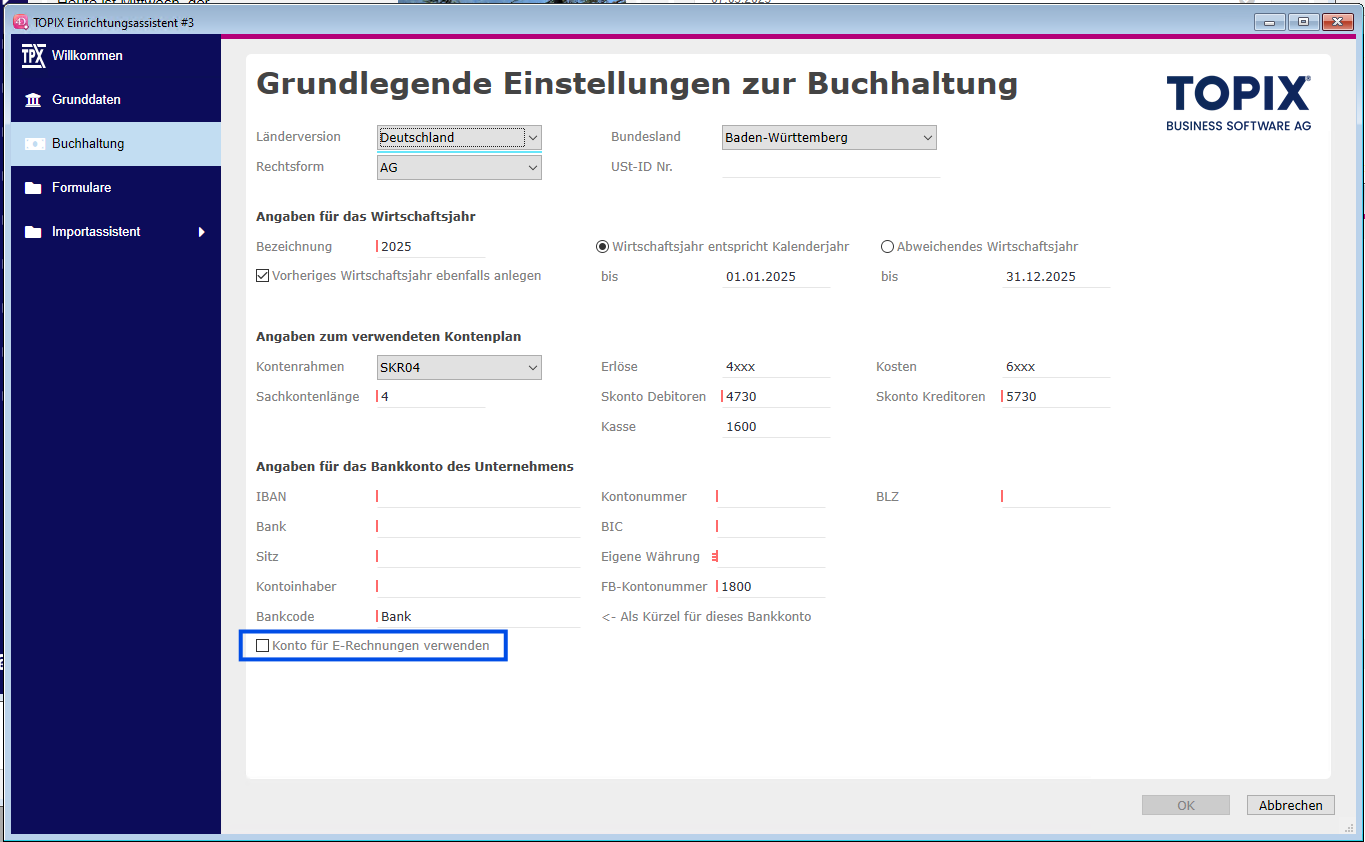The width and height of the screenshot is (1365, 842).
Task: Click the TPX Willkommen sidebar icon
Action: point(34,56)
